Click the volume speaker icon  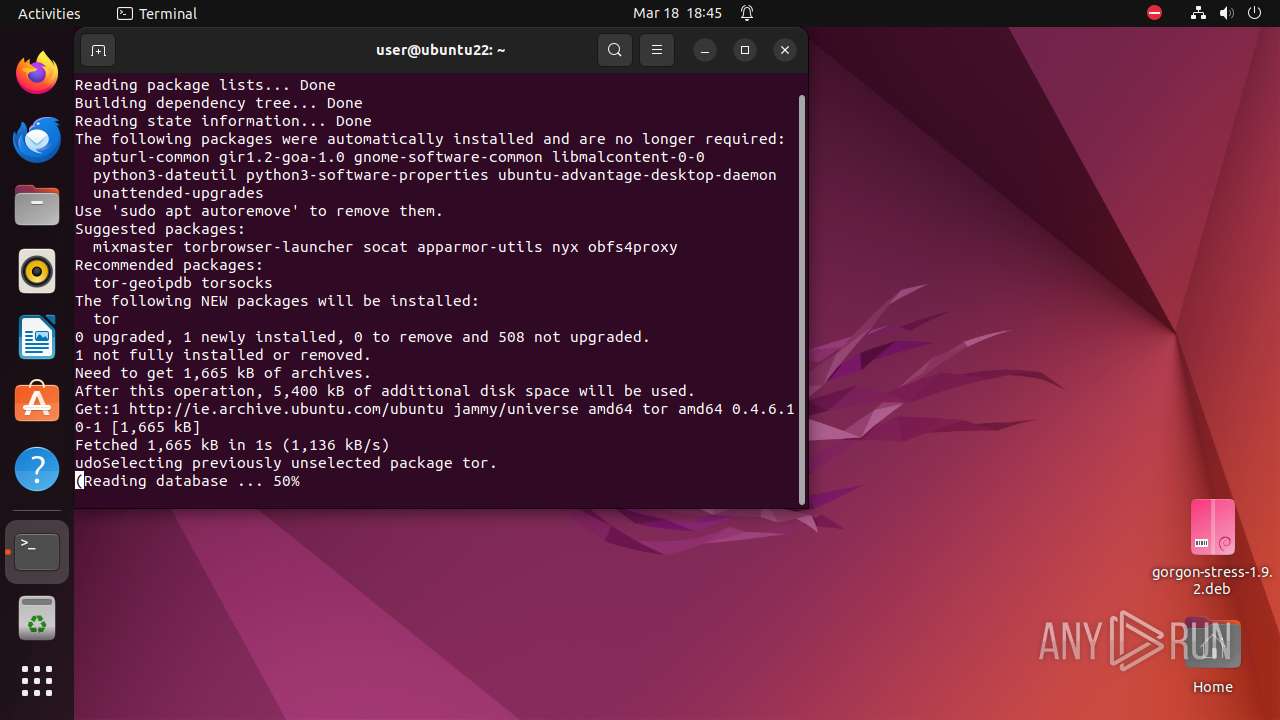pos(1227,13)
